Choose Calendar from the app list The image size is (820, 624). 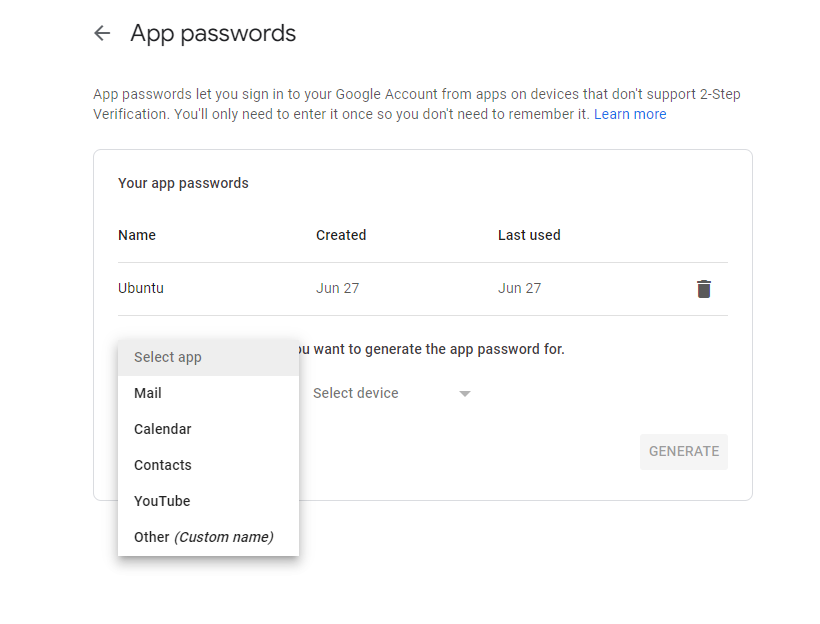pyautogui.click(x=163, y=429)
